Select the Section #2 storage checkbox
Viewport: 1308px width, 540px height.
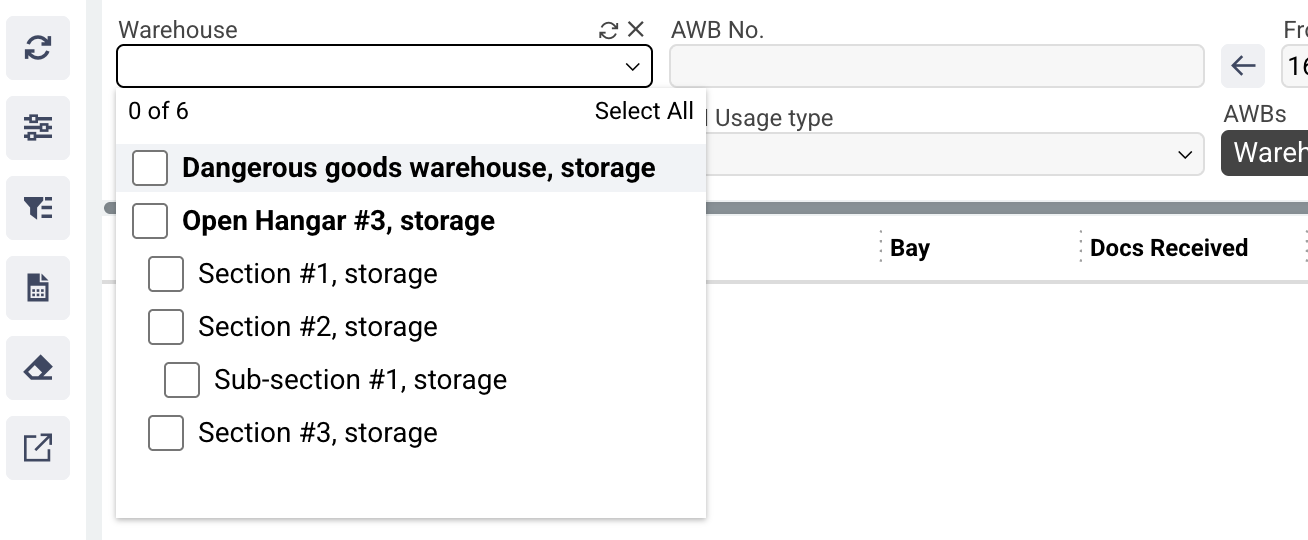166,327
